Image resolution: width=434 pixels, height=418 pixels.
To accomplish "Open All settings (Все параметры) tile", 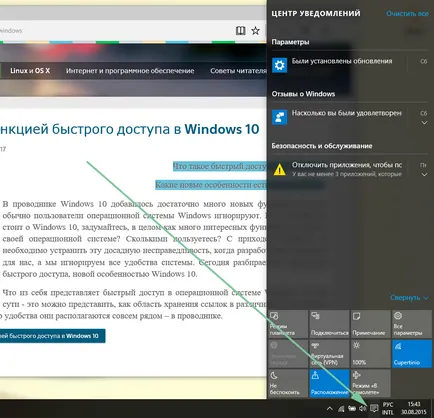I will [412, 324].
